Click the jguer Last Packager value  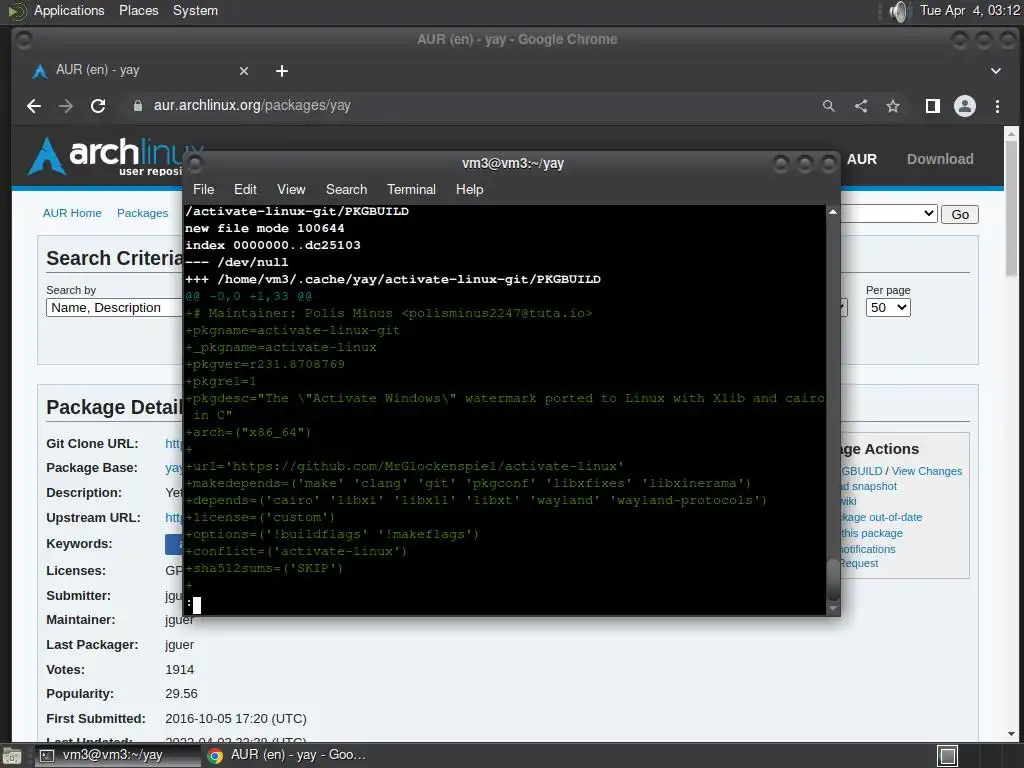click(x=180, y=645)
